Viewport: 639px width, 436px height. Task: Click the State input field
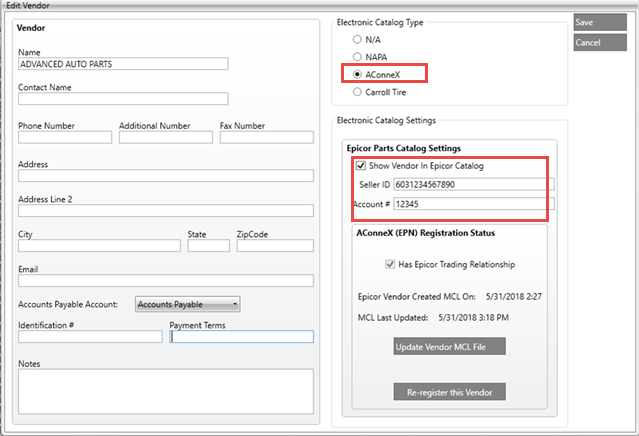pyautogui.click(x=209, y=246)
